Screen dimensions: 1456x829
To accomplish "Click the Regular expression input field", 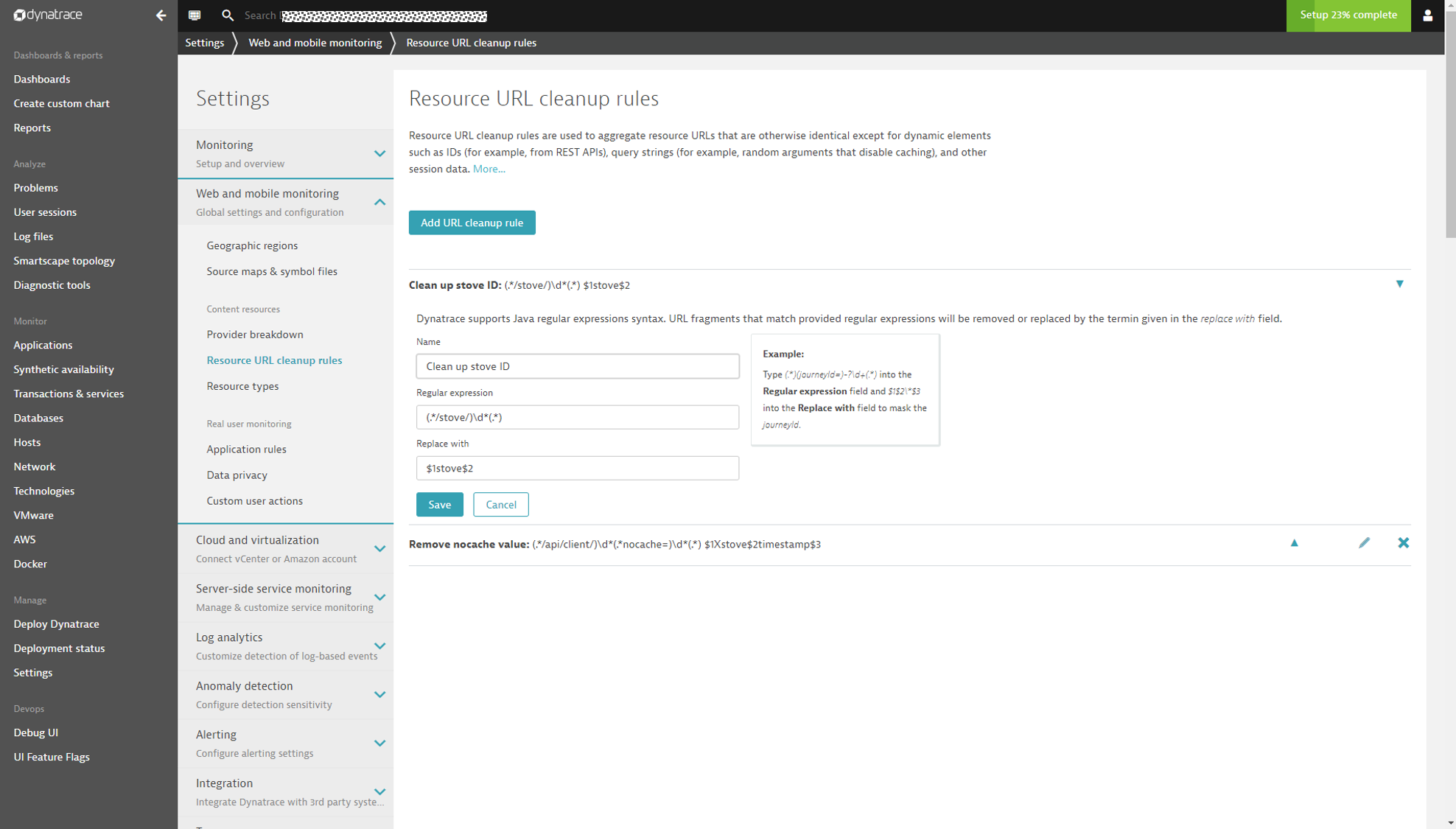I will [578, 417].
